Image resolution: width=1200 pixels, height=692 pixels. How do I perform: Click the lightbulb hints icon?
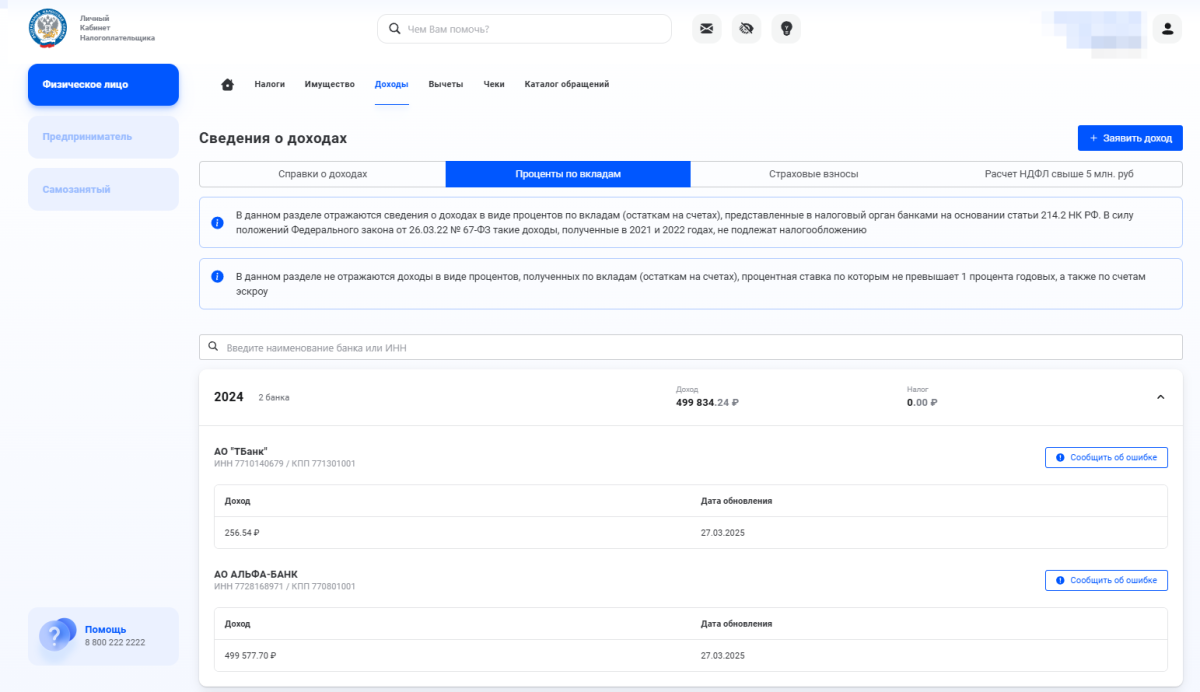(x=786, y=29)
